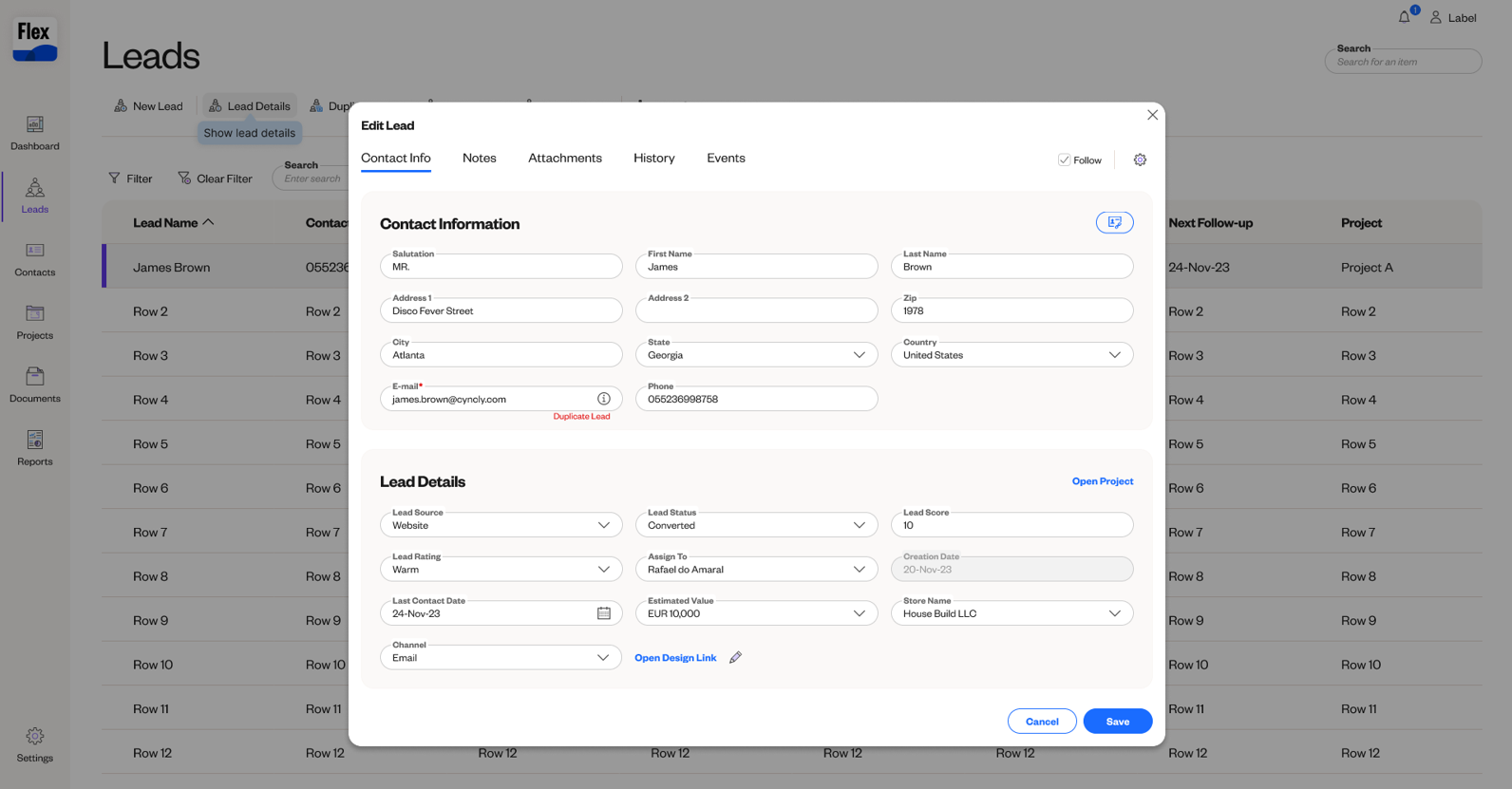Click the Zip input field

click(x=1012, y=310)
